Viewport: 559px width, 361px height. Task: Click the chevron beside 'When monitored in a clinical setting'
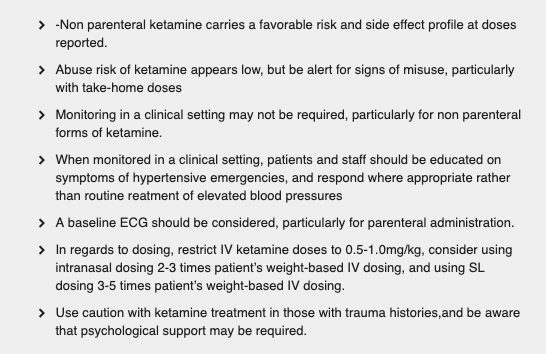(42, 160)
